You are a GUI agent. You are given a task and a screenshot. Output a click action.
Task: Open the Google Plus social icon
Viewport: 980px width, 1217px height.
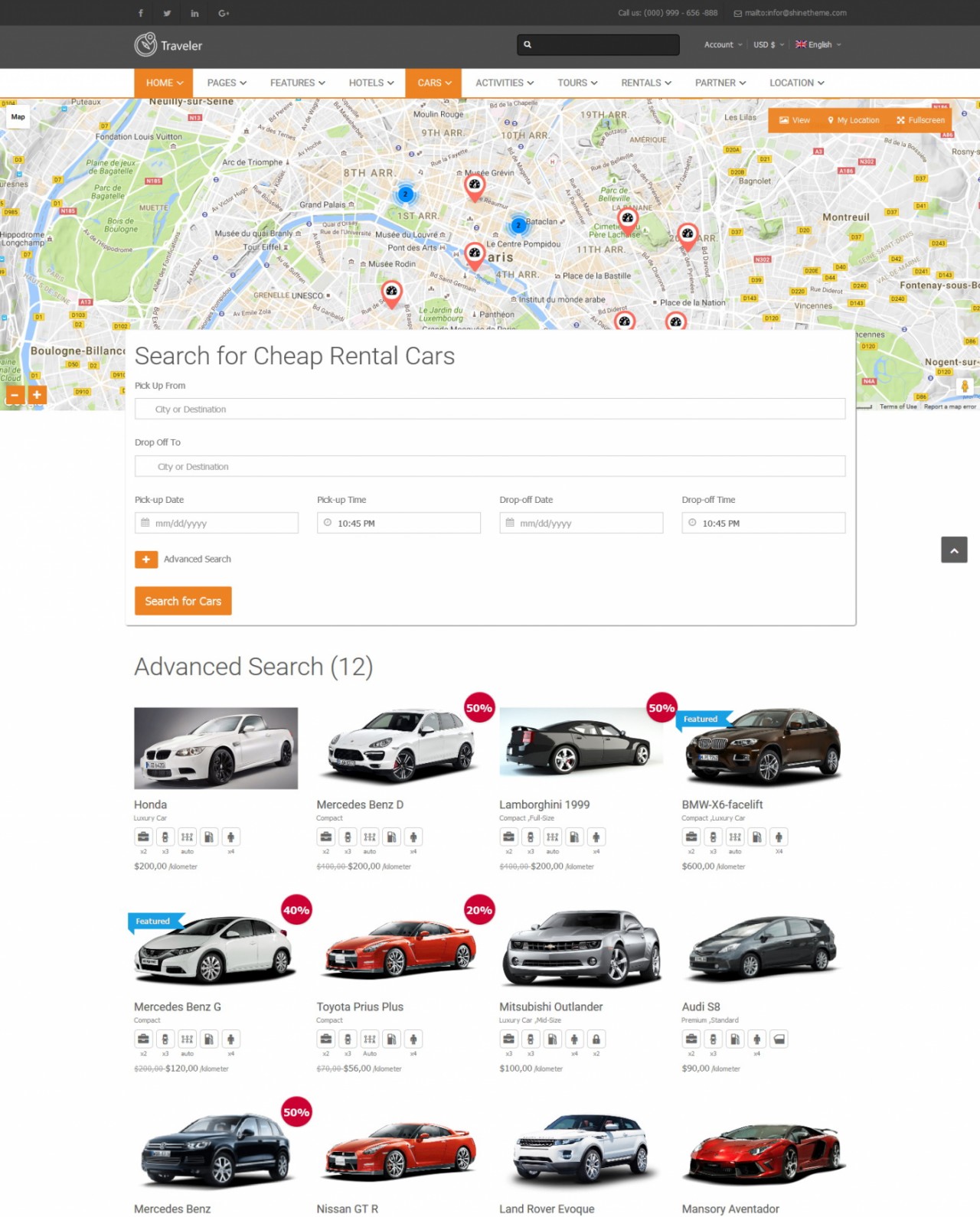(x=224, y=13)
